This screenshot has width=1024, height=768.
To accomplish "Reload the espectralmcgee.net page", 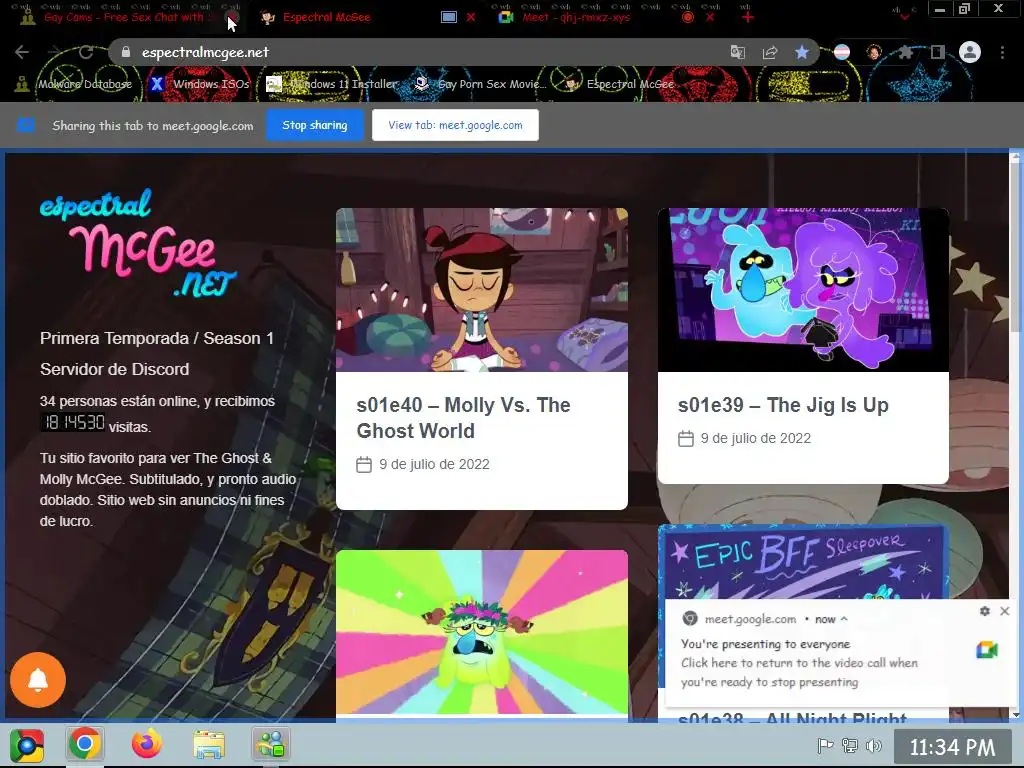I will coord(86,52).
